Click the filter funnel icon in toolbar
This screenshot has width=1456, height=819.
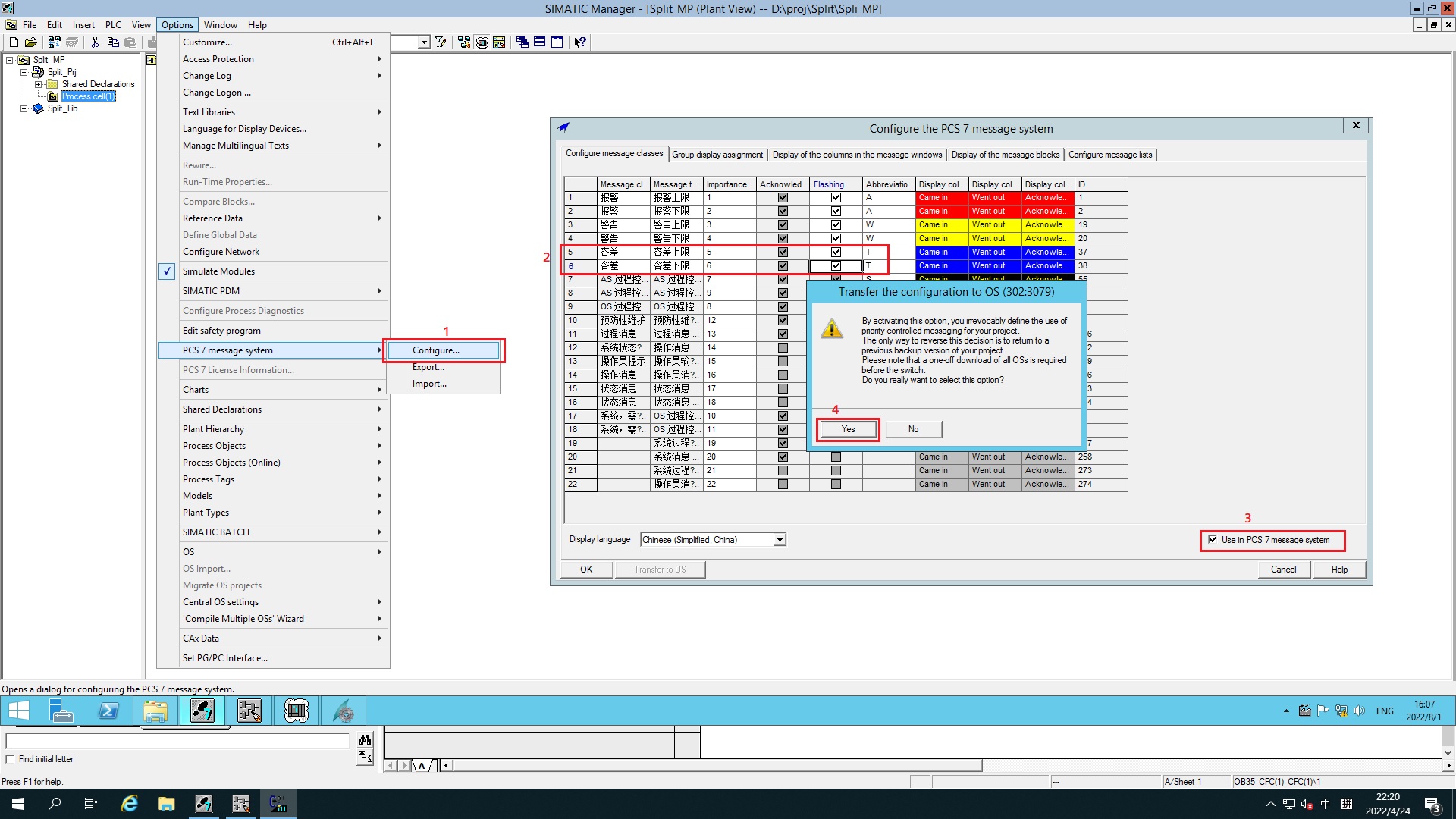point(441,42)
